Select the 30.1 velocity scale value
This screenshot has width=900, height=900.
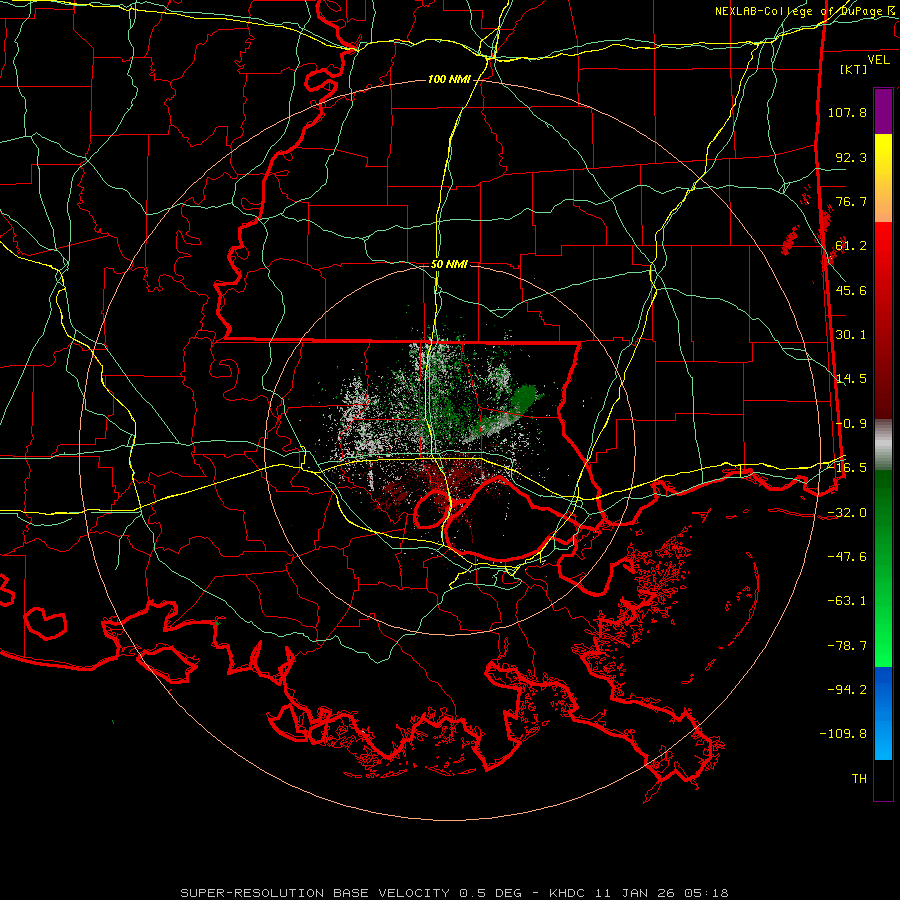click(851, 335)
